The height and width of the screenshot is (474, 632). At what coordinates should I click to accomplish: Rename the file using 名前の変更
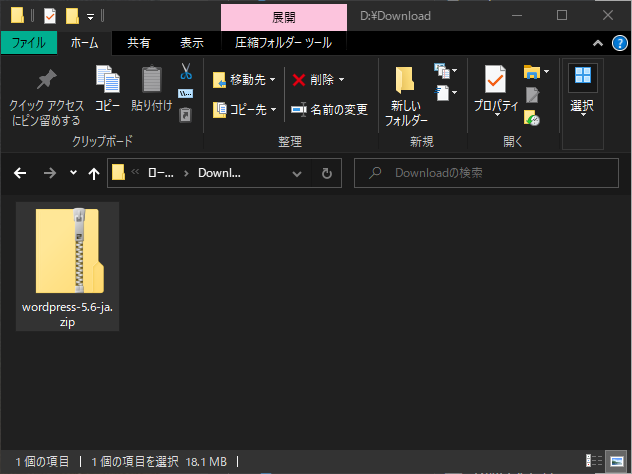point(329,109)
